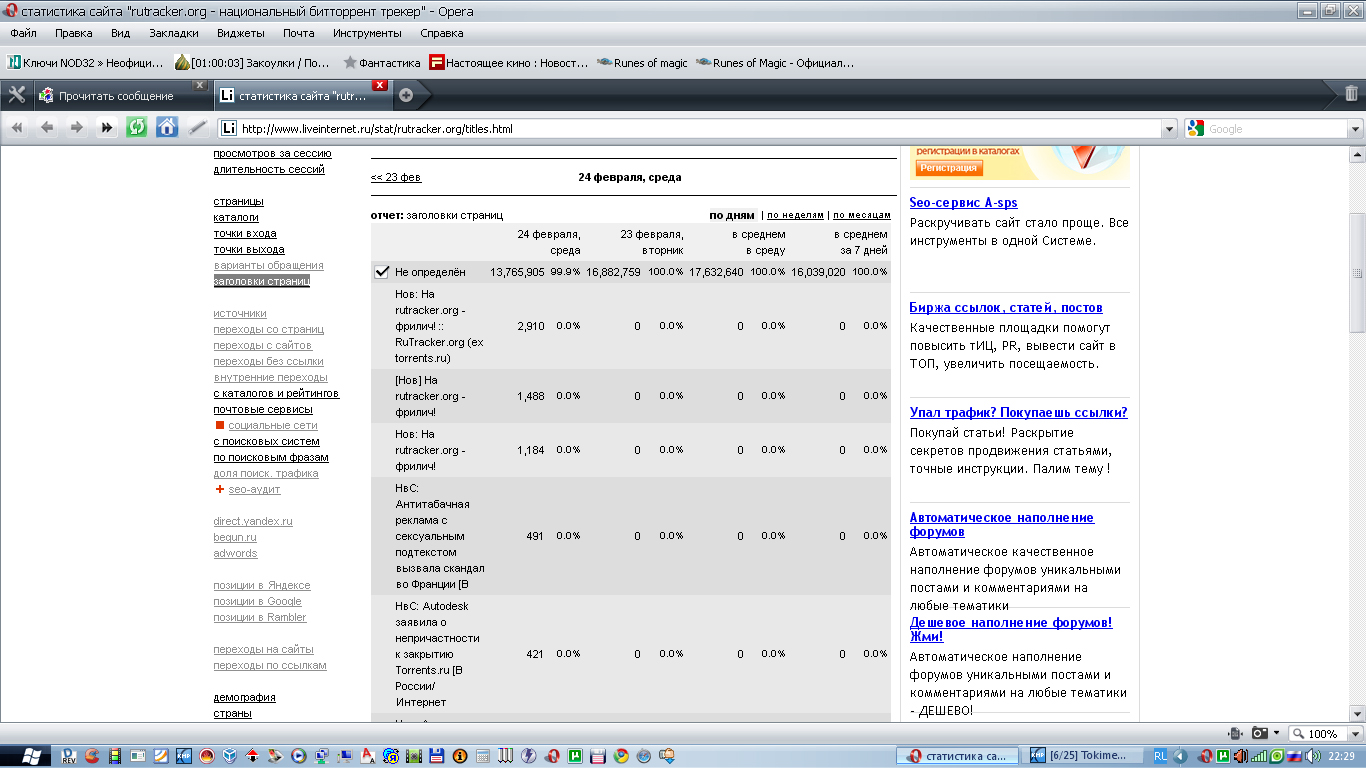Go forward one page
1366x768 pixels.
77,128
